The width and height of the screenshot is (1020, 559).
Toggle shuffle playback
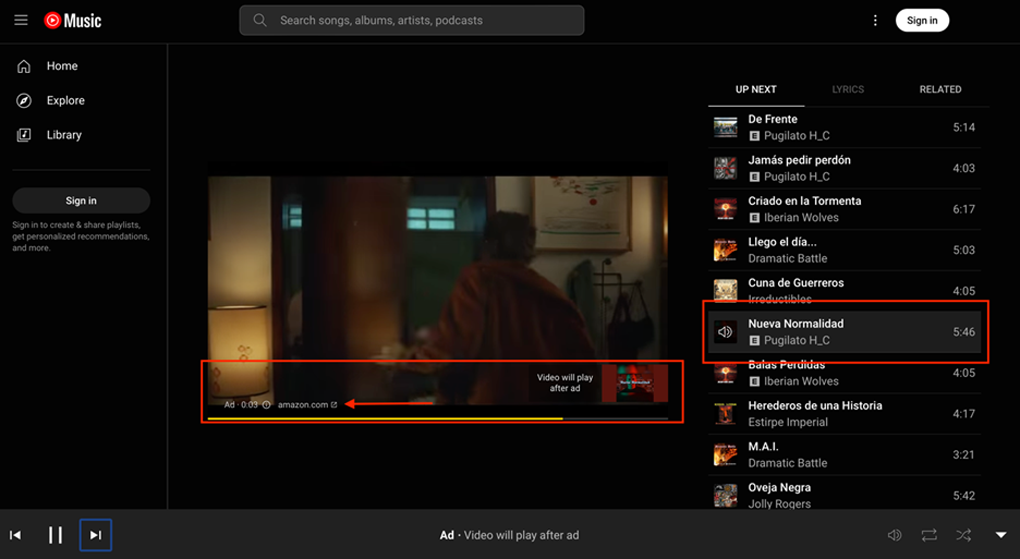point(963,535)
